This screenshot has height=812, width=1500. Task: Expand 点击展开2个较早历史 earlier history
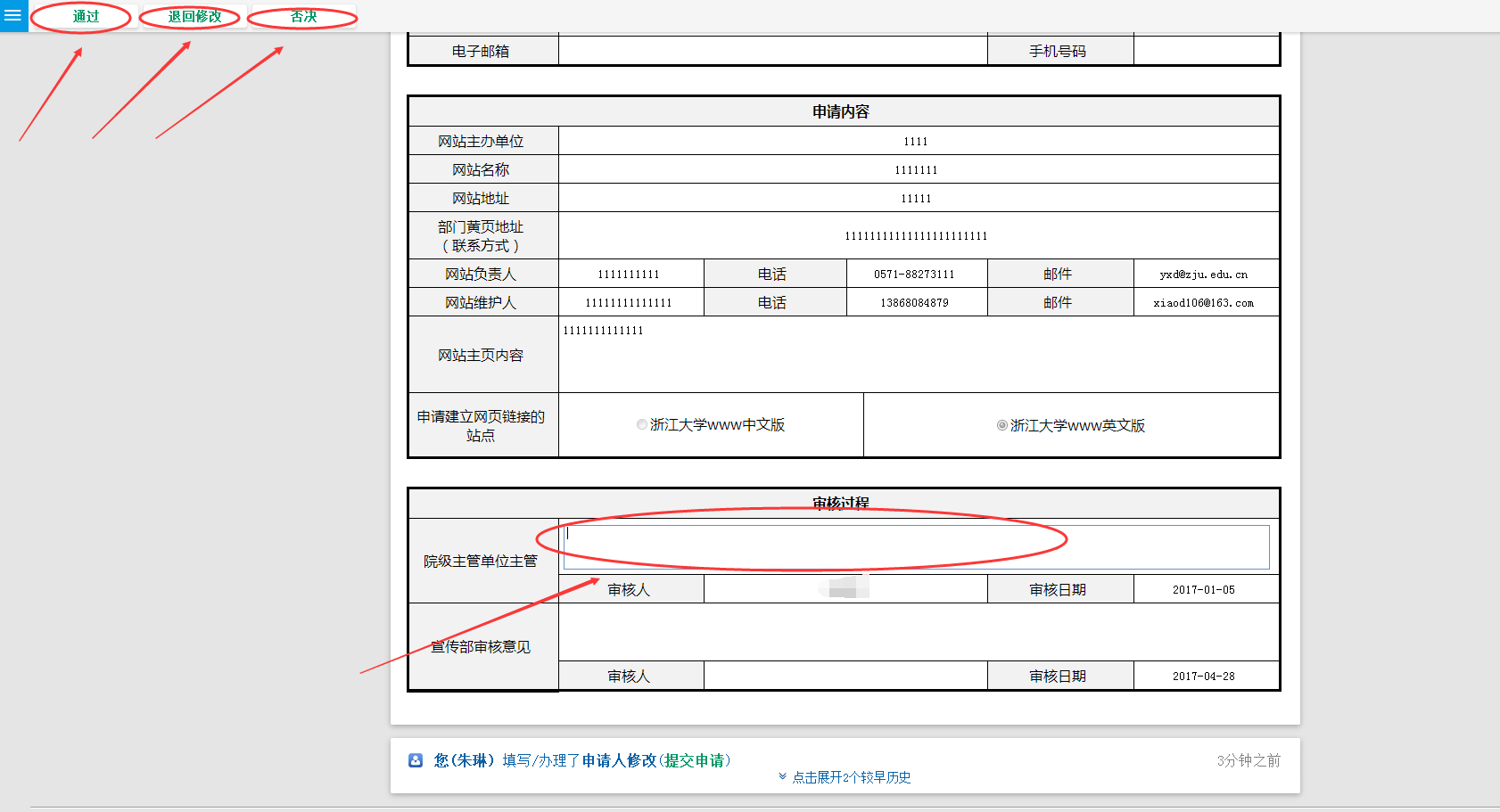point(851,777)
